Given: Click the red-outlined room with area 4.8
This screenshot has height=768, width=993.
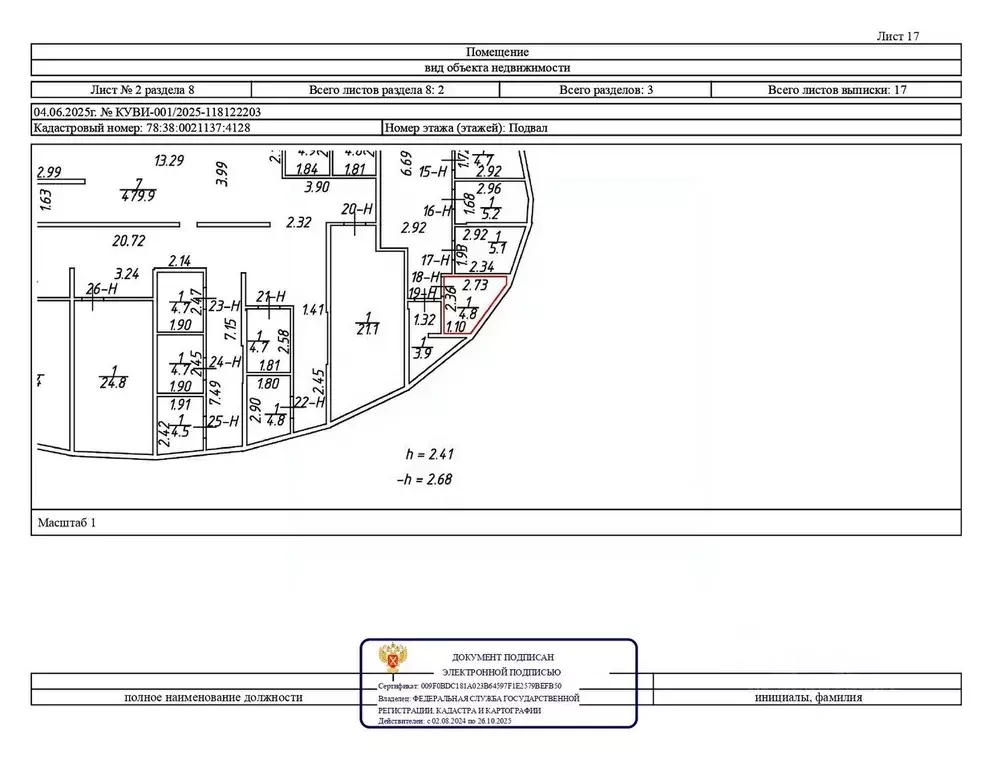Looking at the screenshot, I should tap(468, 305).
